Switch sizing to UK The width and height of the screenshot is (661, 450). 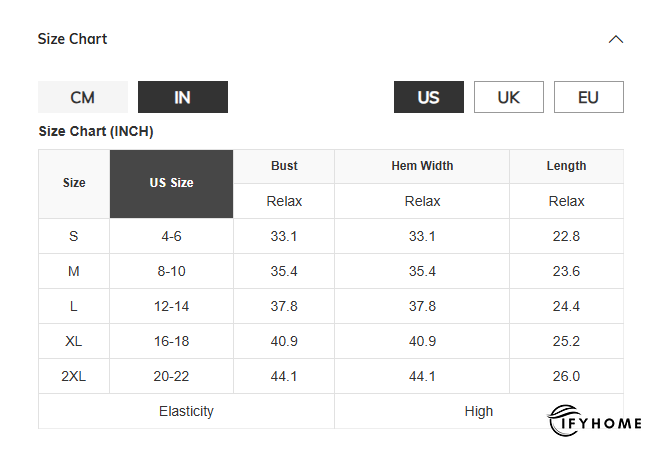(x=508, y=97)
